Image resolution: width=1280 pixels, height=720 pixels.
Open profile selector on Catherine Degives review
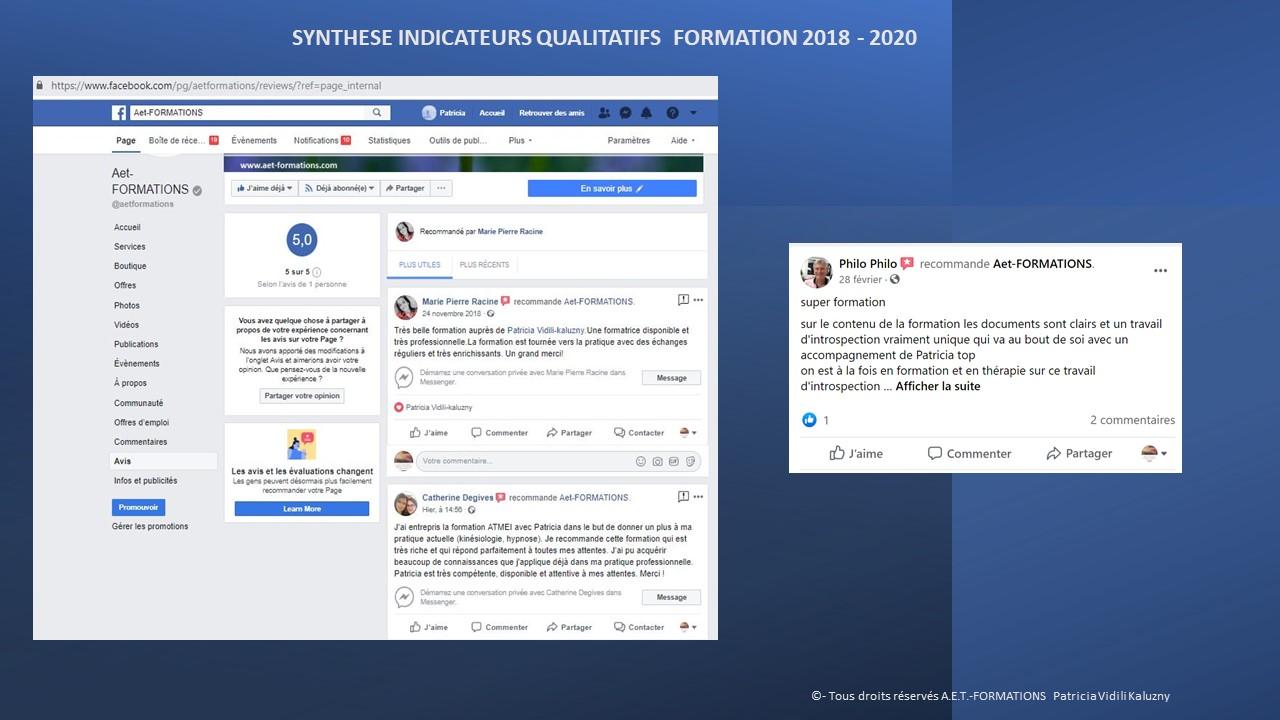[x=688, y=627]
